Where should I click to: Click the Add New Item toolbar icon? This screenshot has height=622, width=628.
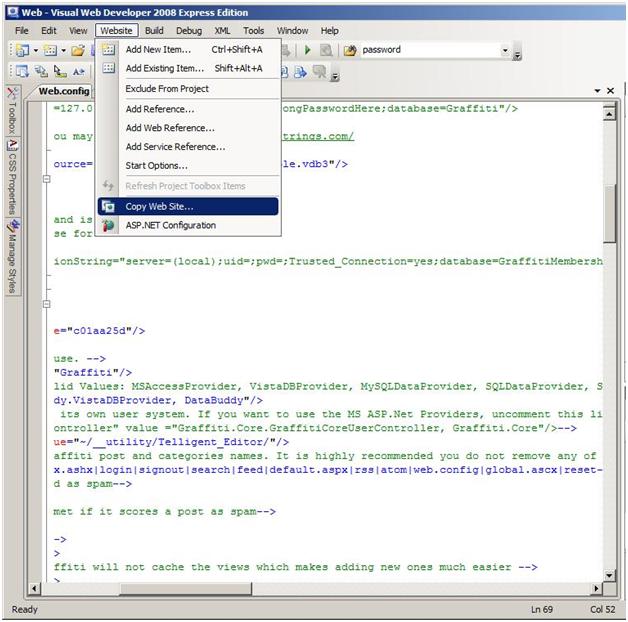click(x=50, y=50)
